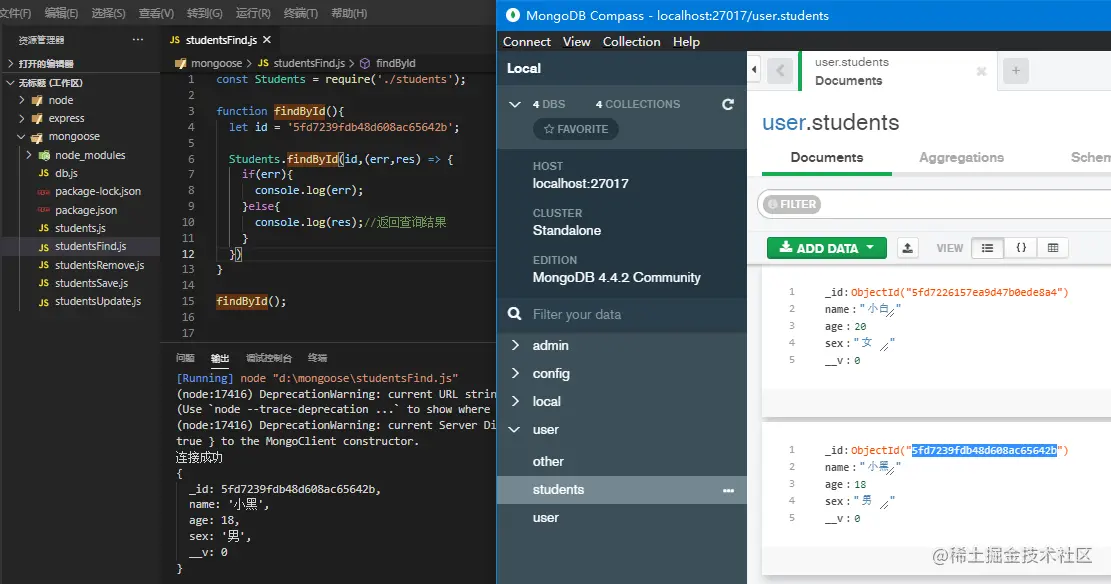
Task: Refresh databases in Compass sidebar
Action: tap(728, 104)
